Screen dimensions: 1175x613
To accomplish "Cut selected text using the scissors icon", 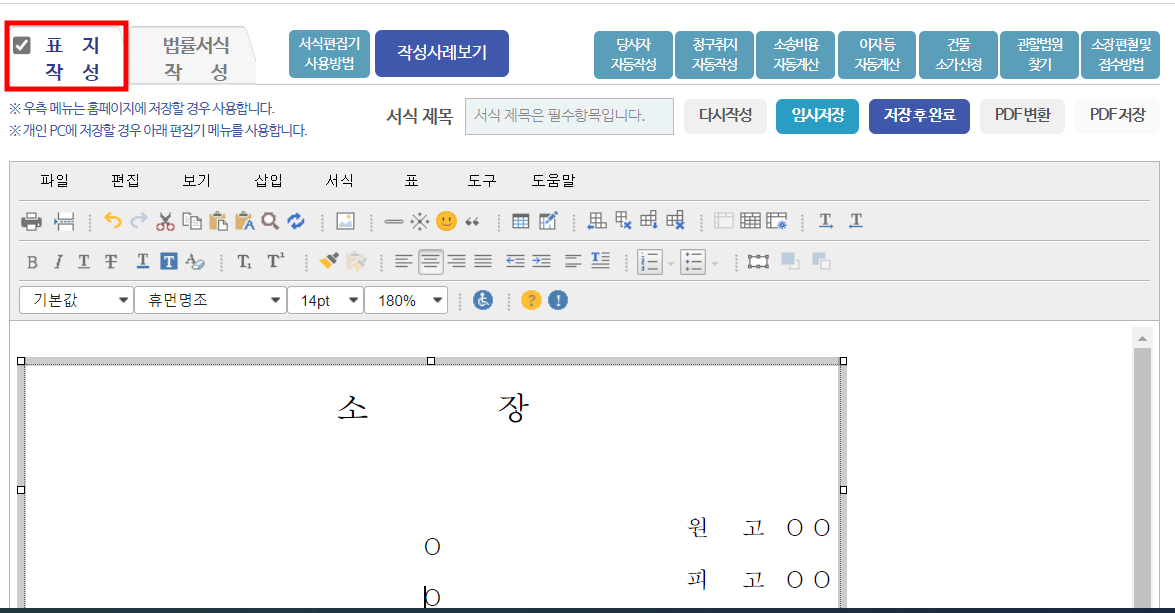I will point(164,221).
